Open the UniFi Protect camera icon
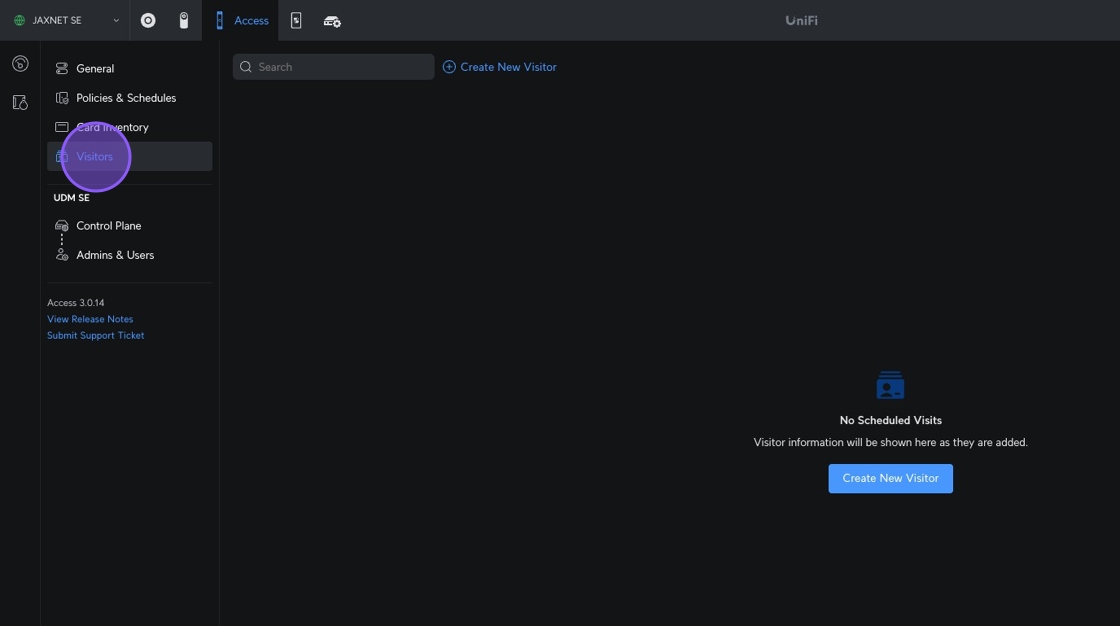Screen dimensions: 1120x626 [184, 20]
